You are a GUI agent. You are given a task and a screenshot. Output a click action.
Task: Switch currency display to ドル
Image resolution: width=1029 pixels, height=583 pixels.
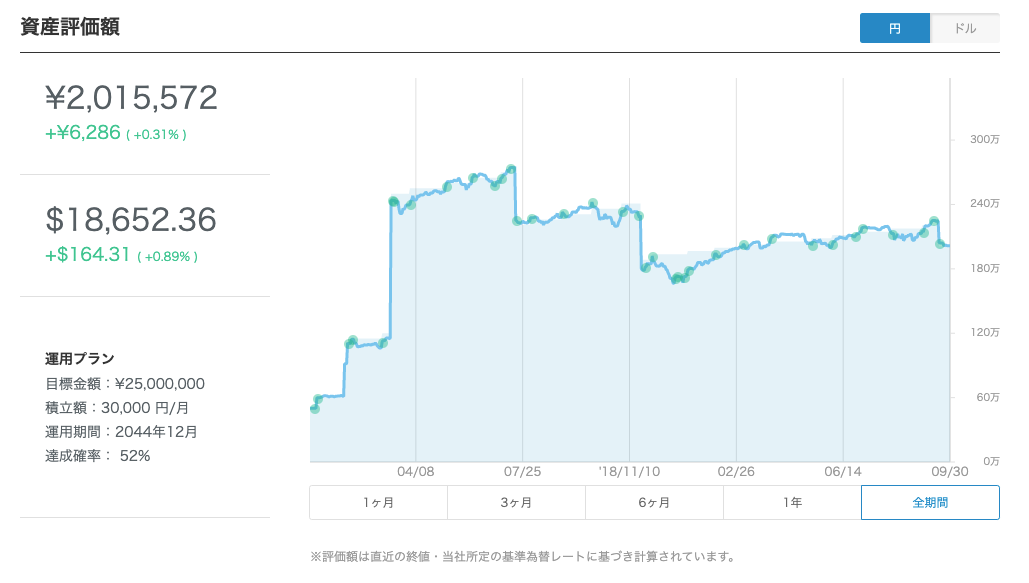coord(965,28)
